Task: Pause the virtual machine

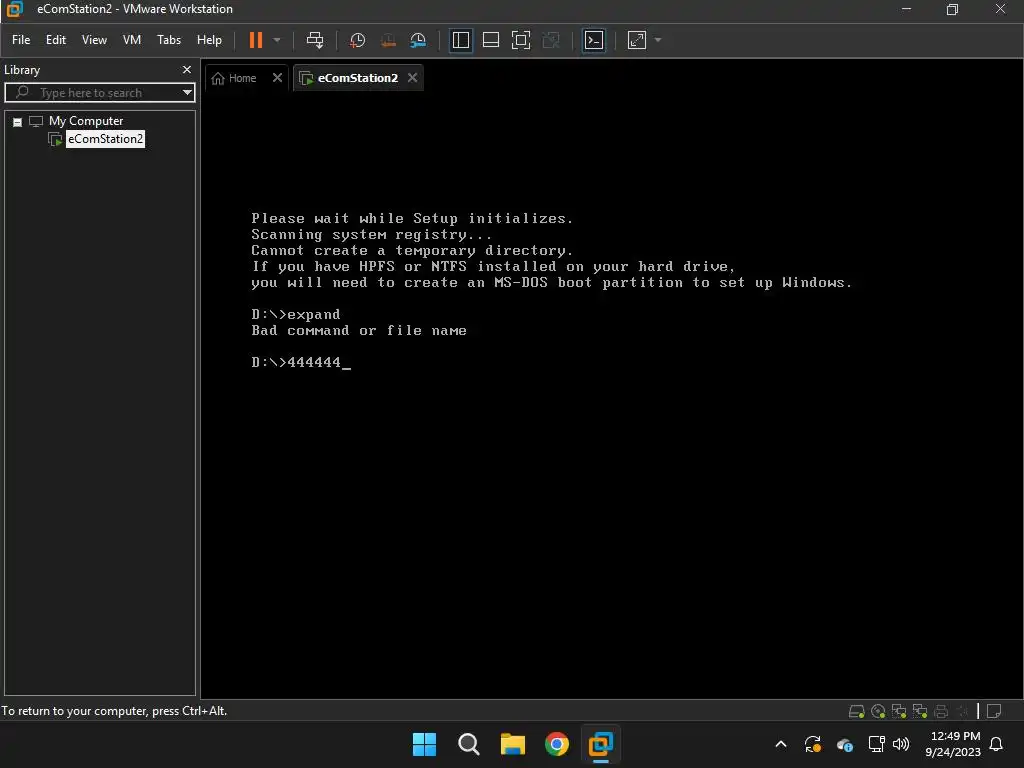Action: click(x=256, y=40)
